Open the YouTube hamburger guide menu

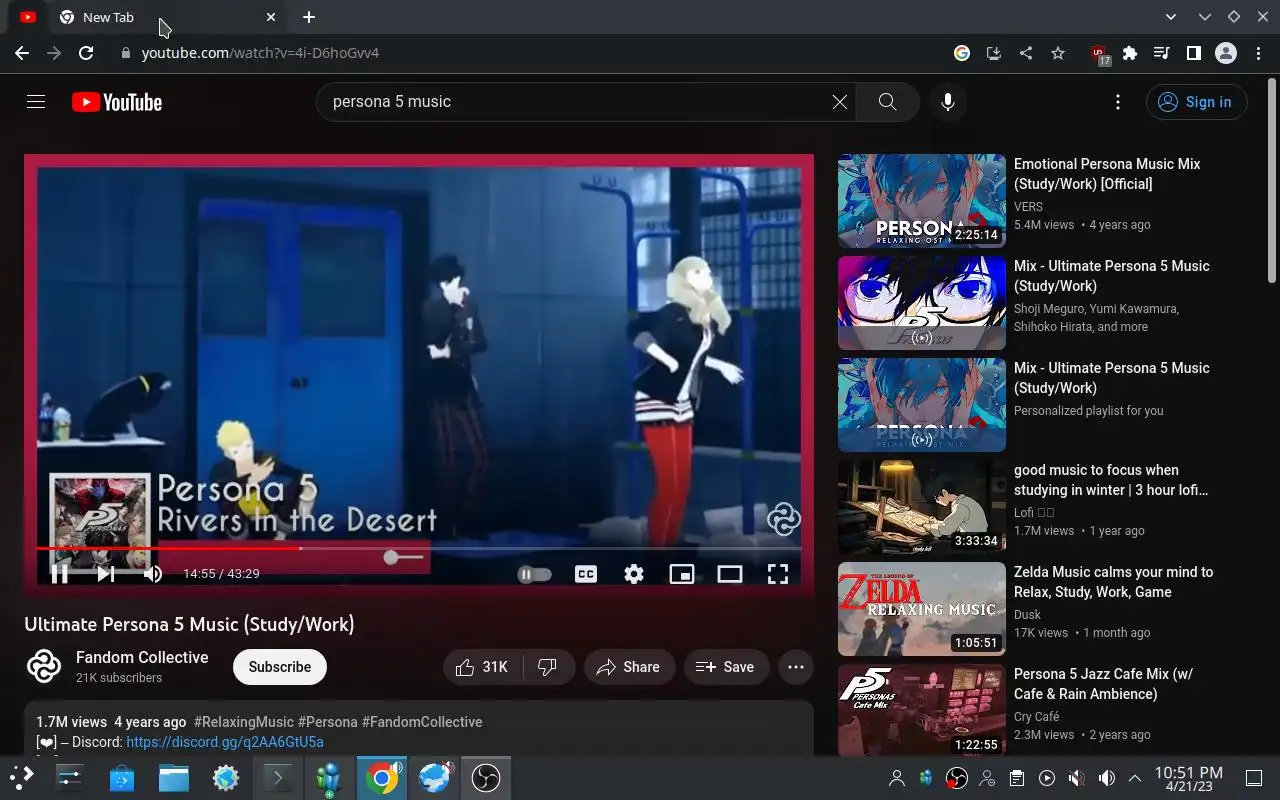[x=36, y=102]
